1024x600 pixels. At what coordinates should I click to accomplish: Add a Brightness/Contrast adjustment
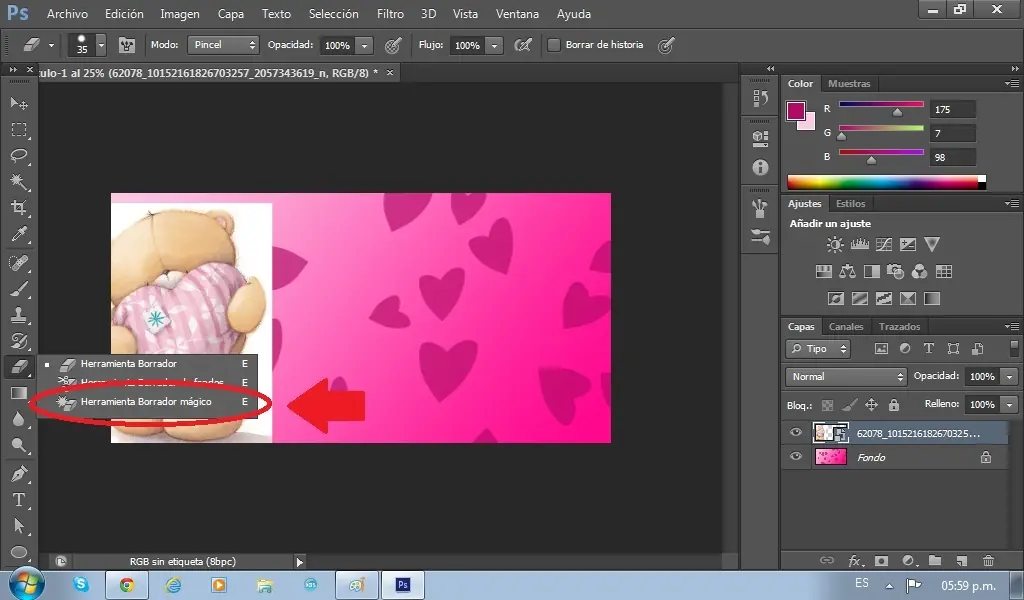pyautogui.click(x=835, y=245)
